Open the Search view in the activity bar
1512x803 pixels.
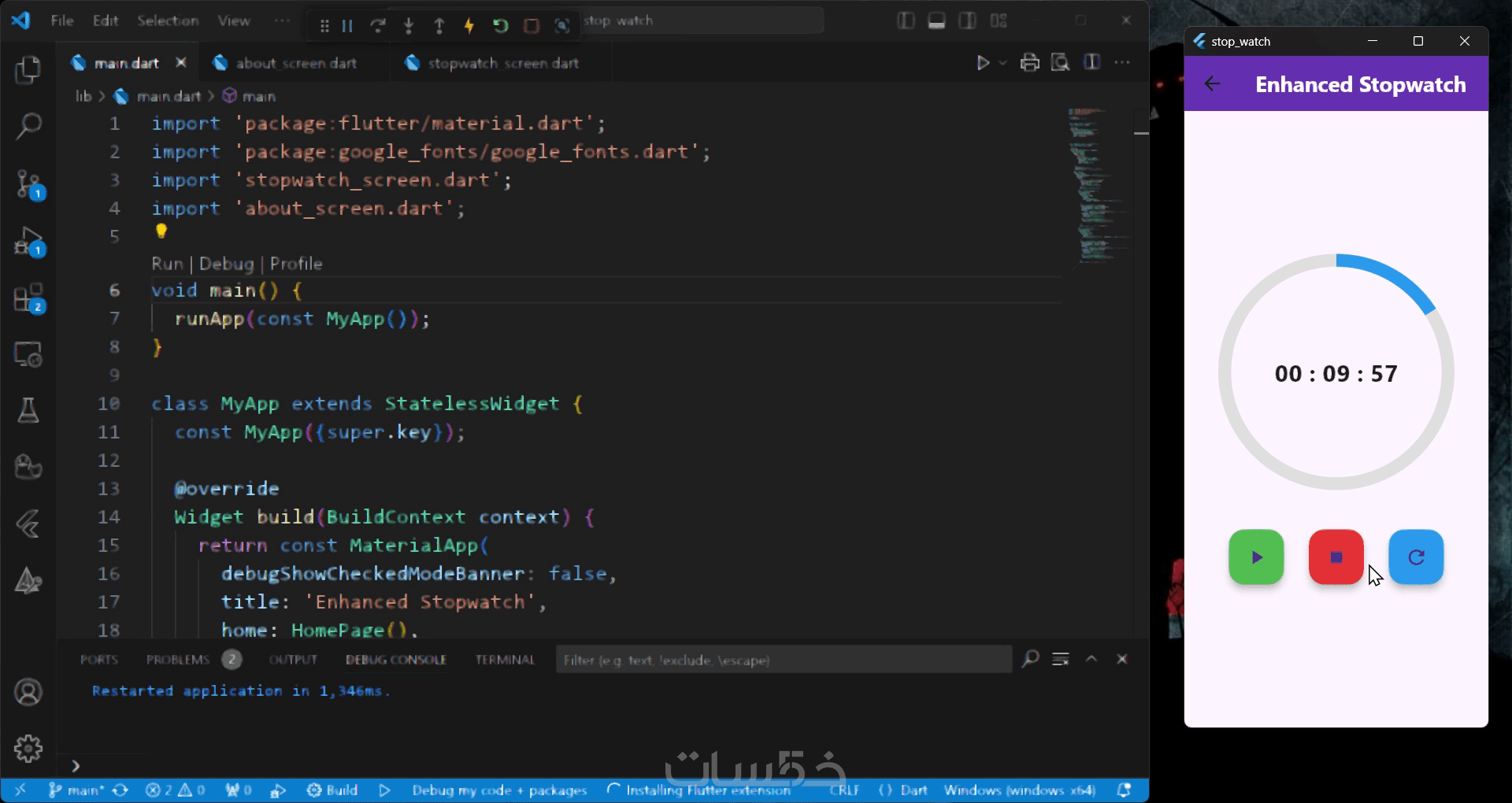(28, 126)
